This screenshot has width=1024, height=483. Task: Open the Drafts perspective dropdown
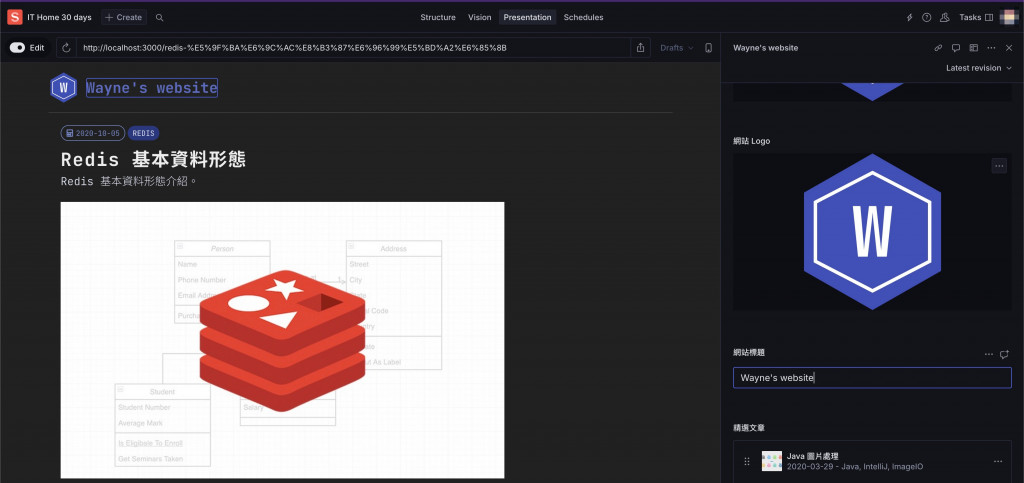(677, 48)
